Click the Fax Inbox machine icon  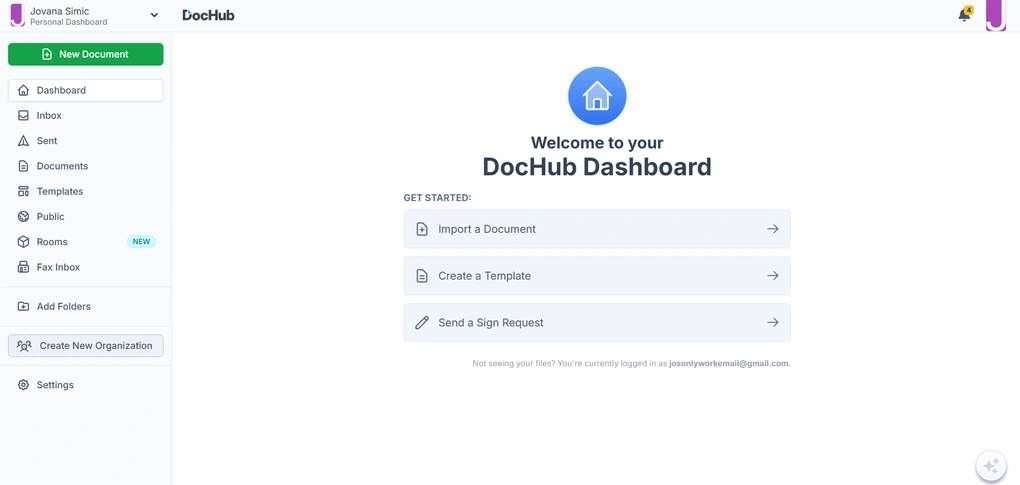tap(23, 267)
